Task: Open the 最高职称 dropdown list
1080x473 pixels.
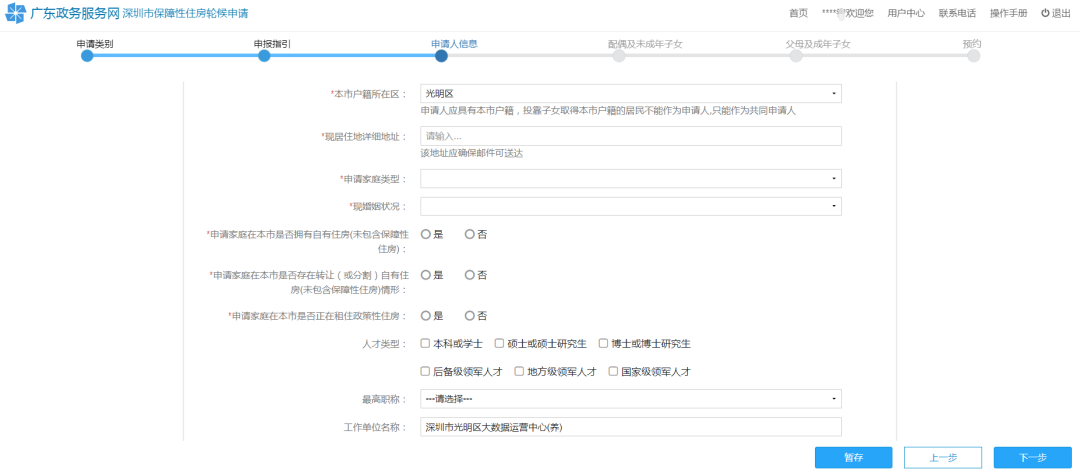Action: 630,399
